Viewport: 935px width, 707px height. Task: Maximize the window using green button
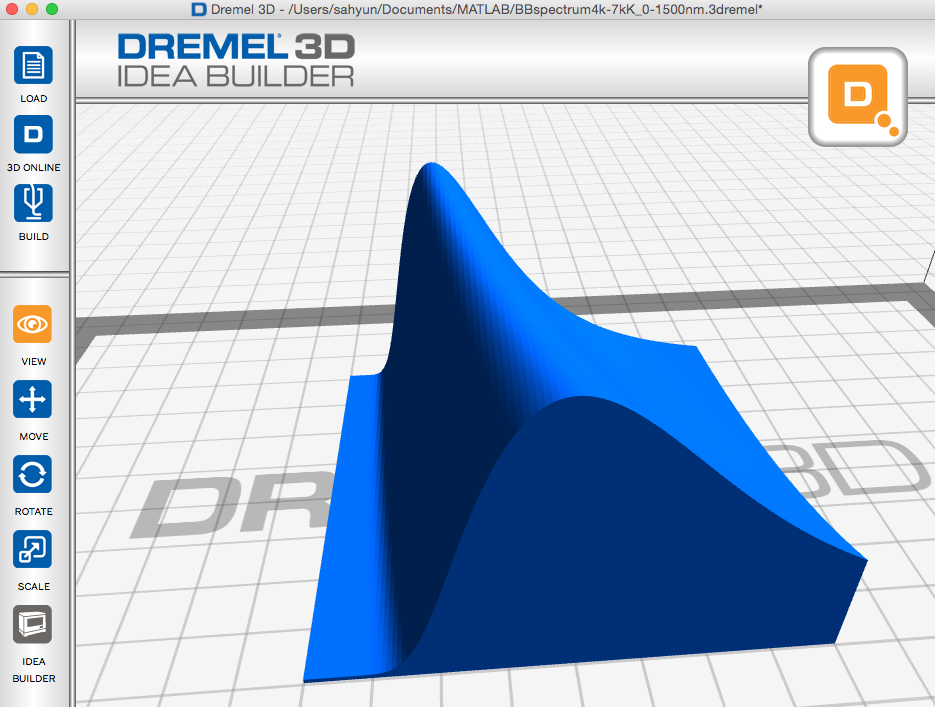tap(52, 9)
